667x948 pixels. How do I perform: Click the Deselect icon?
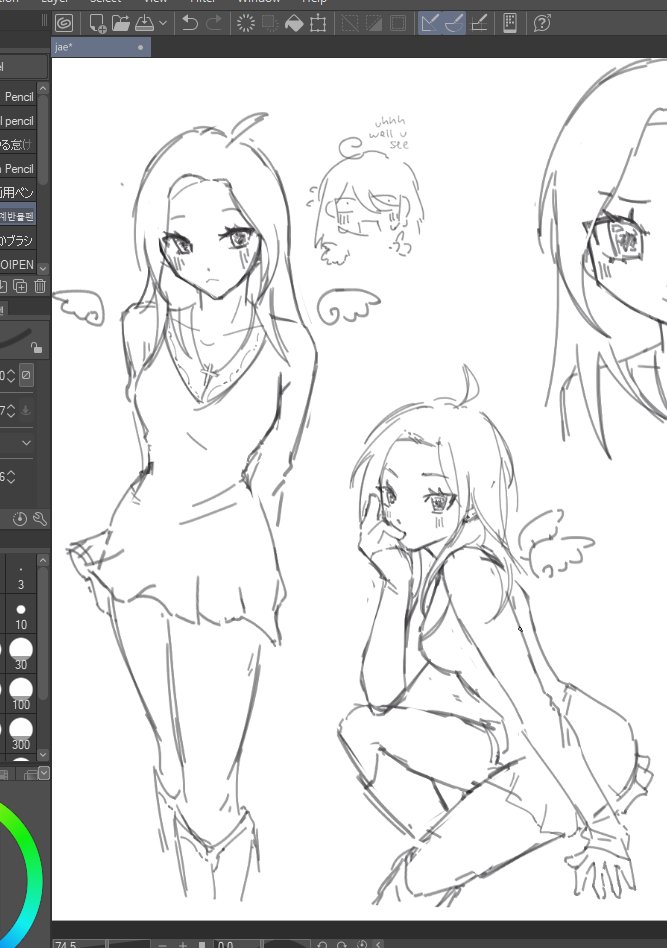(x=350, y=24)
